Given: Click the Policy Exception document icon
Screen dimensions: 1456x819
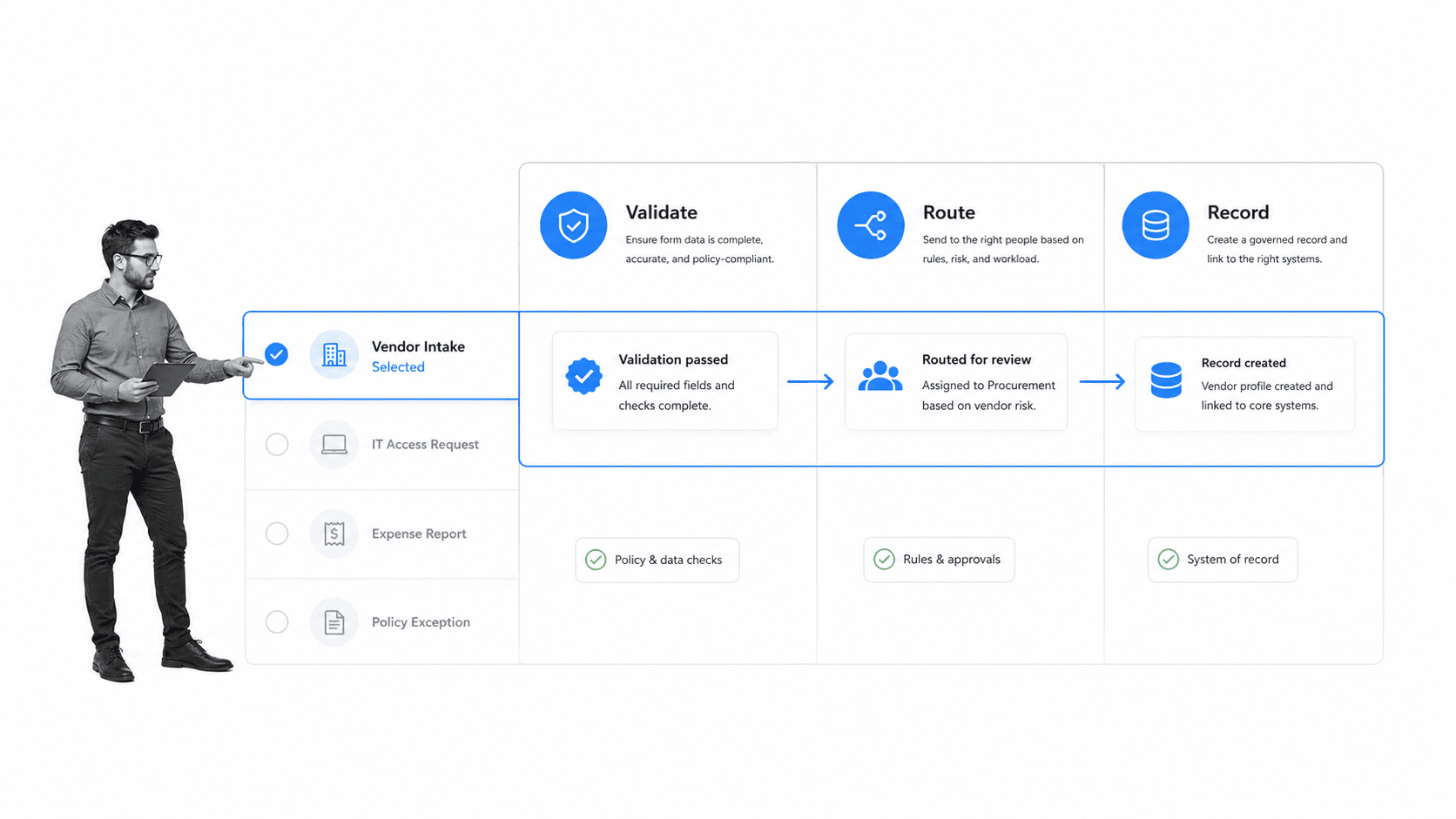Looking at the screenshot, I should (334, 622).
